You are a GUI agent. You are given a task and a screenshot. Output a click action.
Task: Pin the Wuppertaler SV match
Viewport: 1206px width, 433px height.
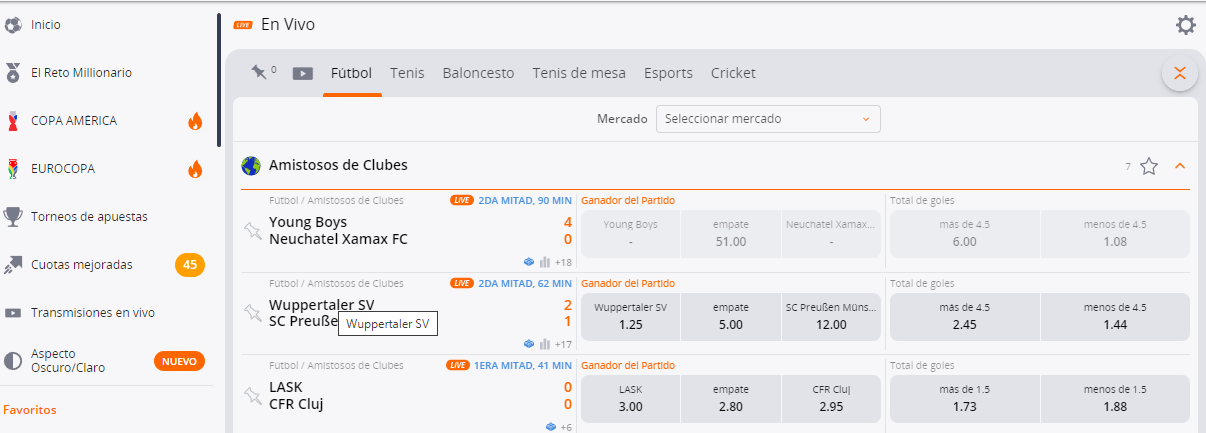pyautogui.click(x=252, y=312)
